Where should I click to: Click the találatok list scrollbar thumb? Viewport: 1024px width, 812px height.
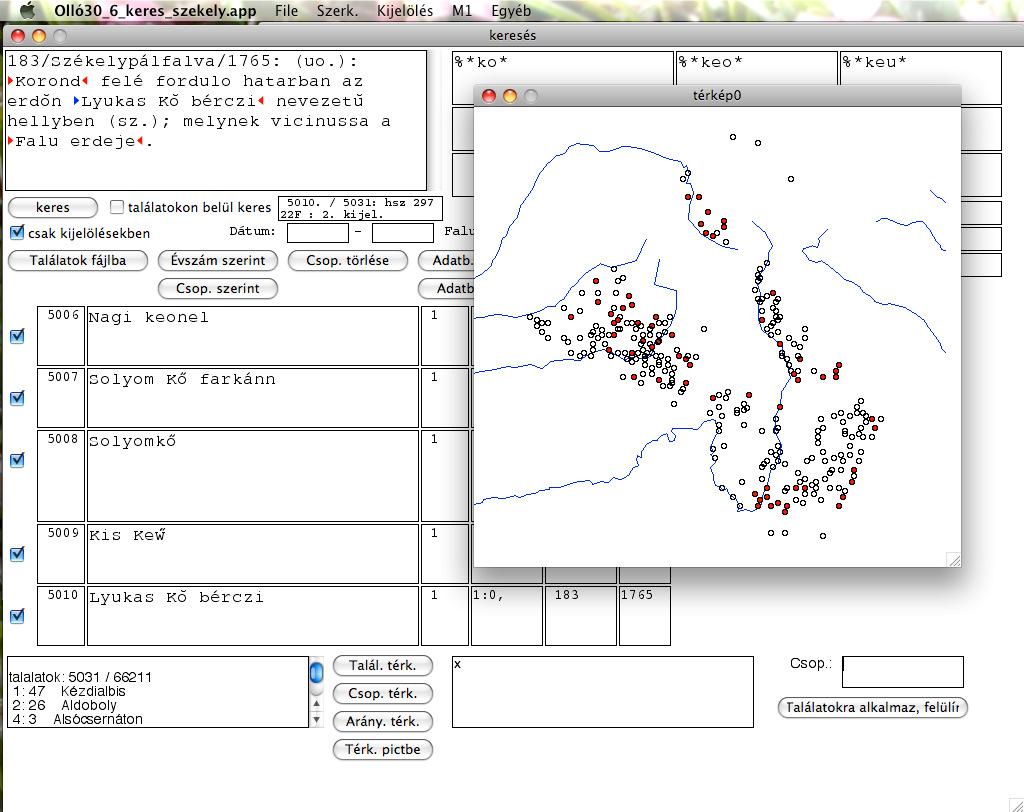316,672
